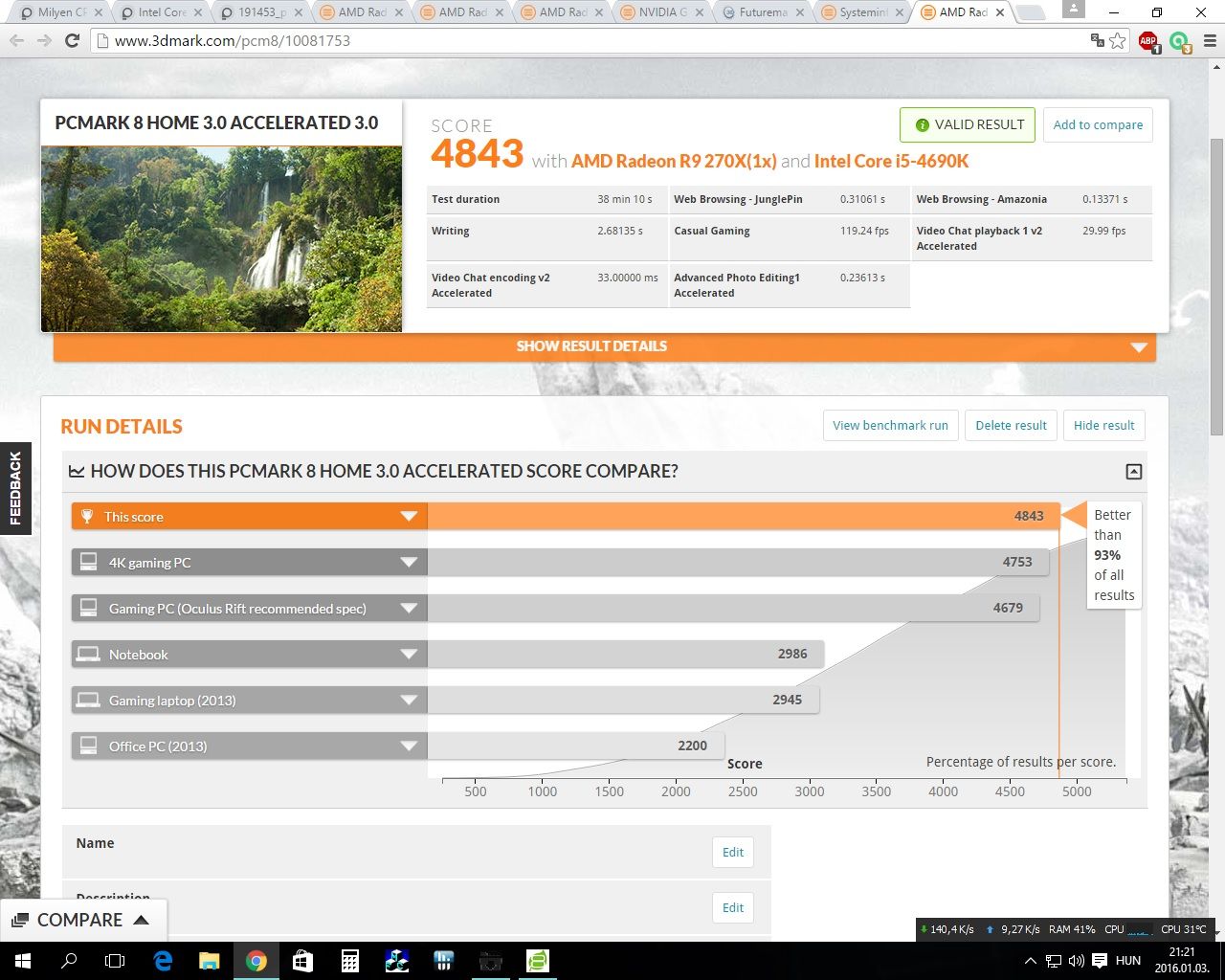
Task: Click the Notebook 2986 score bar
Action: [626, 655]
